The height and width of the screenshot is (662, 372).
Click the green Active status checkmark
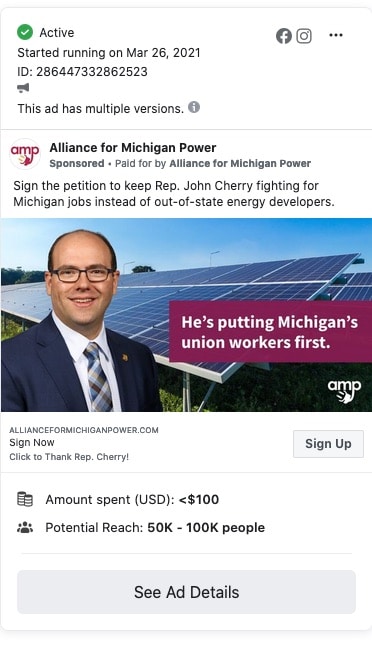click(x=25, y=32)
